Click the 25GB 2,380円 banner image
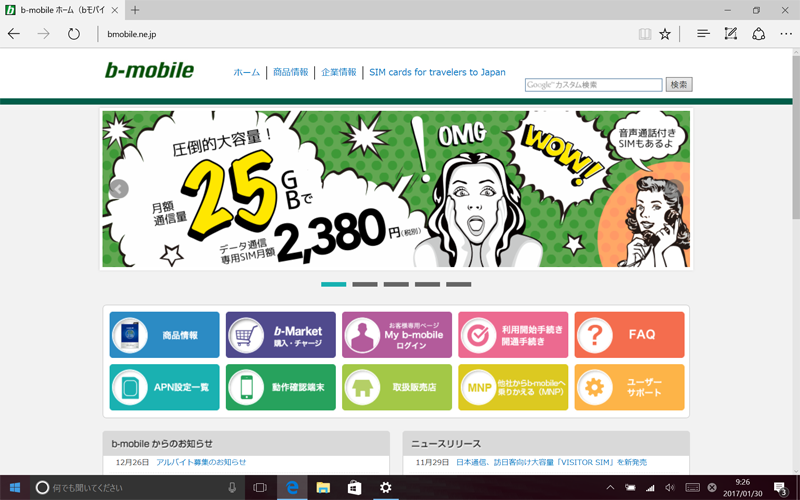Screen dimensions: 800x500 (396, 189)
